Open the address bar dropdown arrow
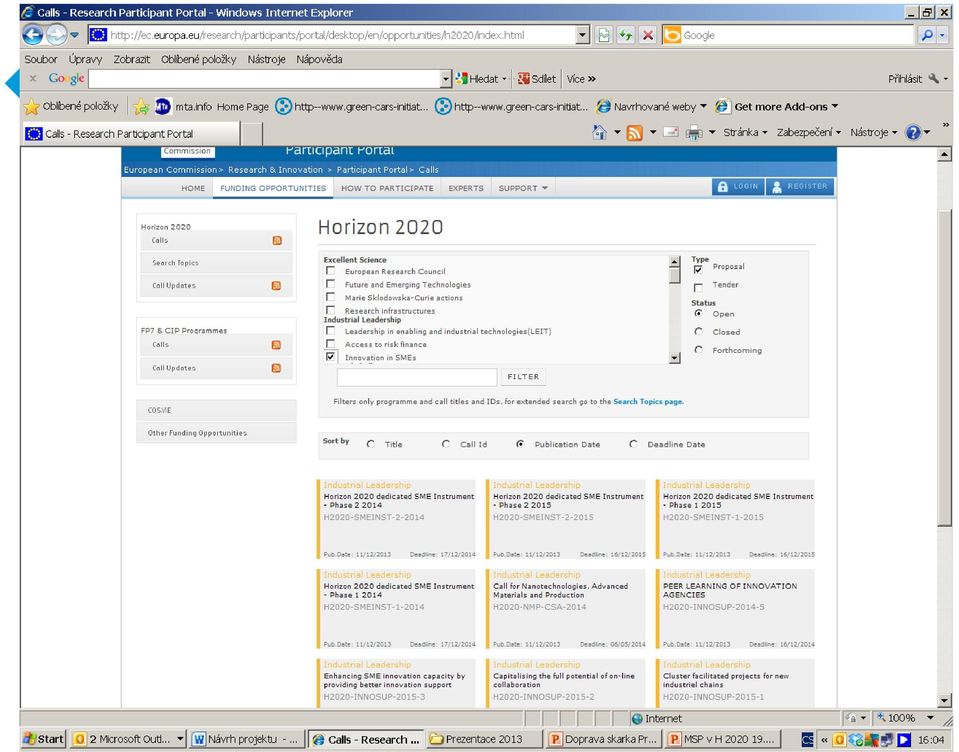This screenshot has height=752, width=959. (583, 35)
